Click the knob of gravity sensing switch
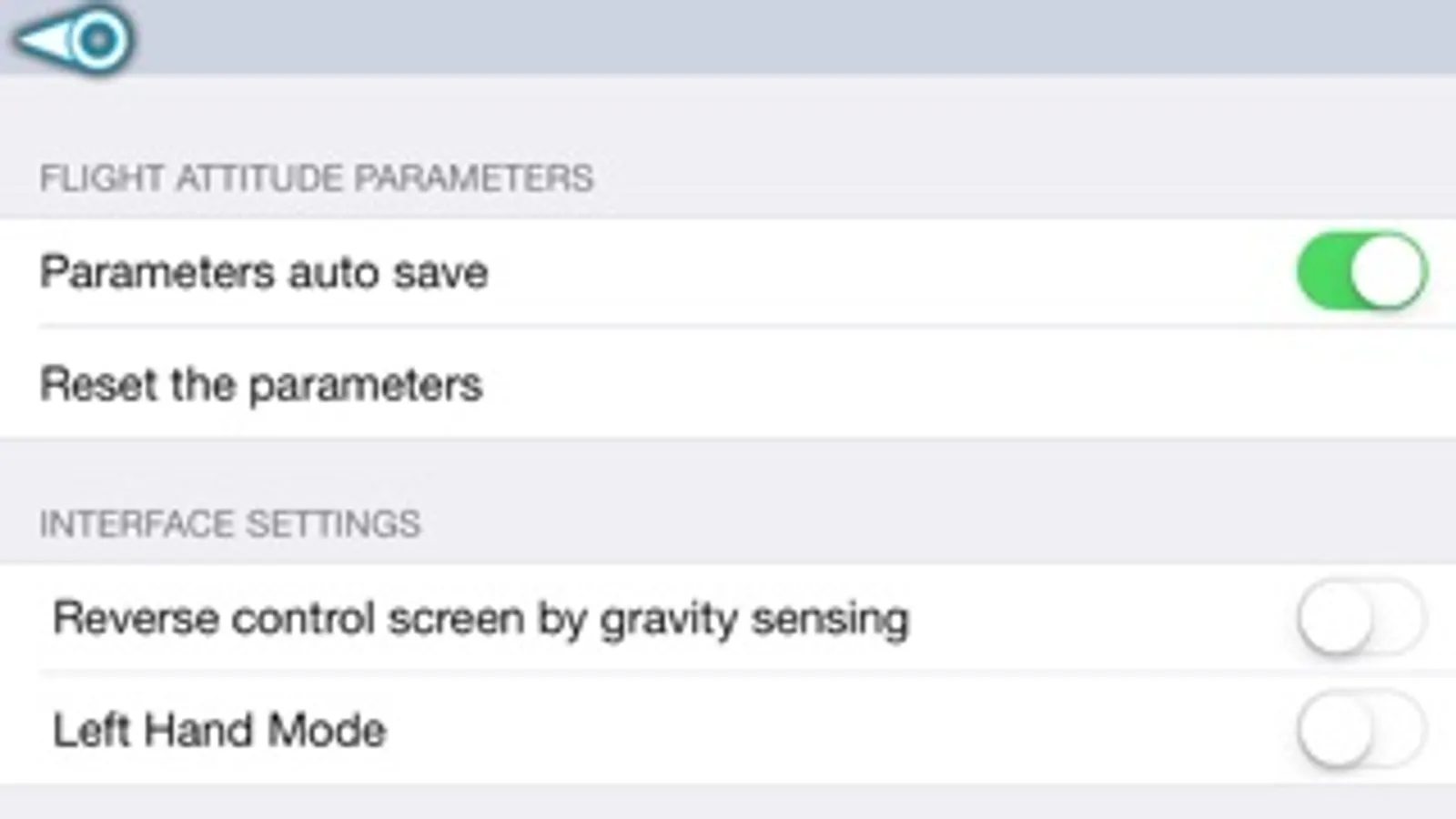The width and height of the screenshot is (1456, 819). point(1336,619)
